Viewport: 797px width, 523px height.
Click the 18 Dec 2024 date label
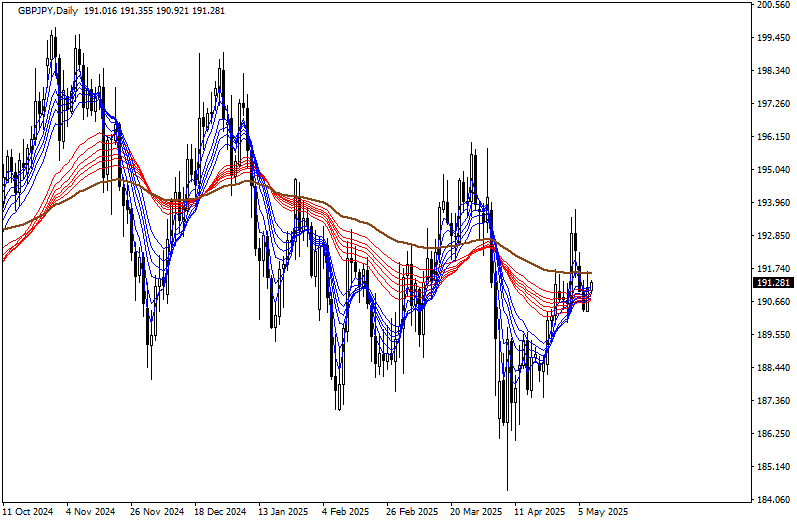(x=220, y=512)
